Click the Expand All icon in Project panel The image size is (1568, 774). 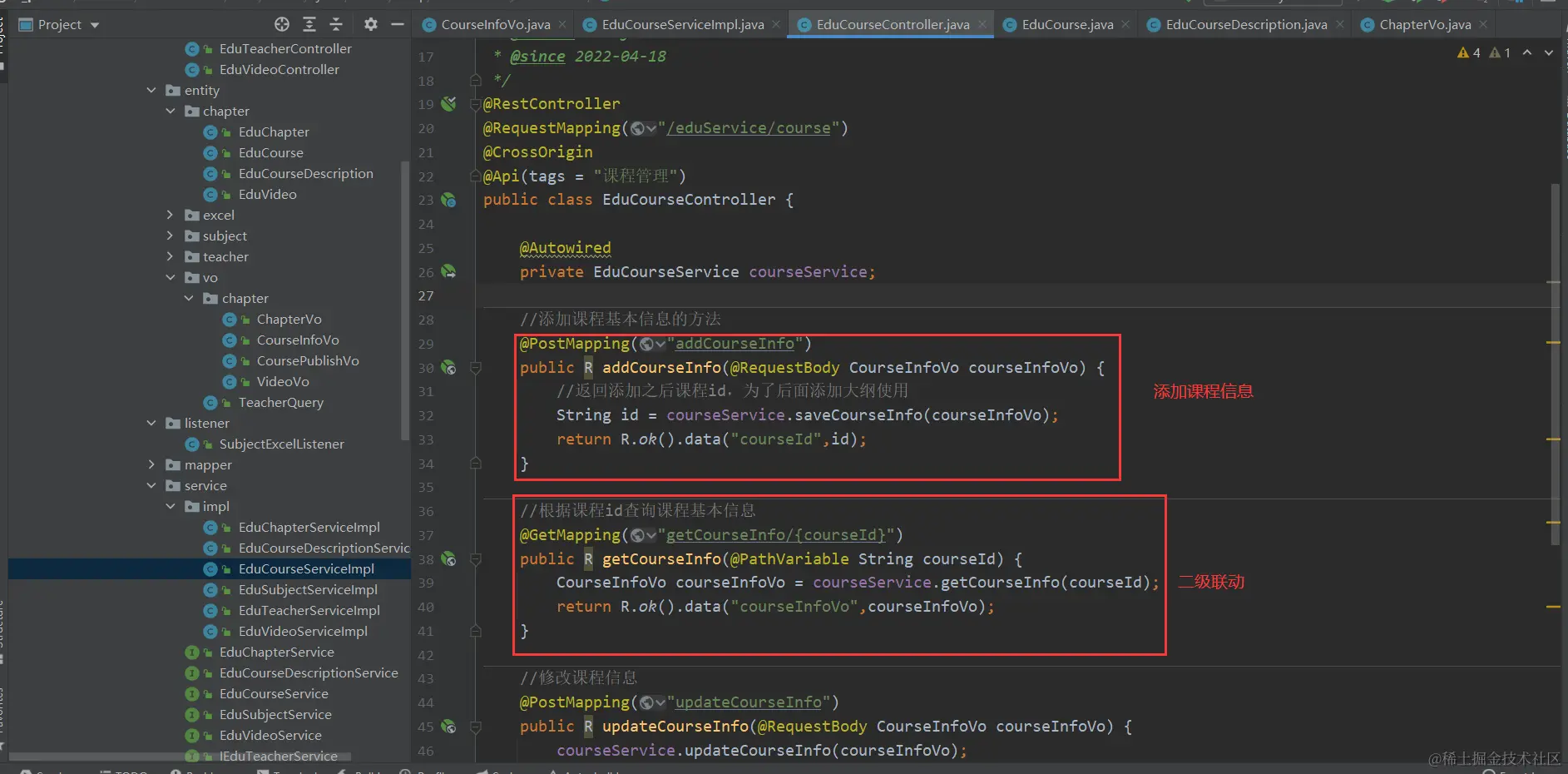(x=309, y=24)
